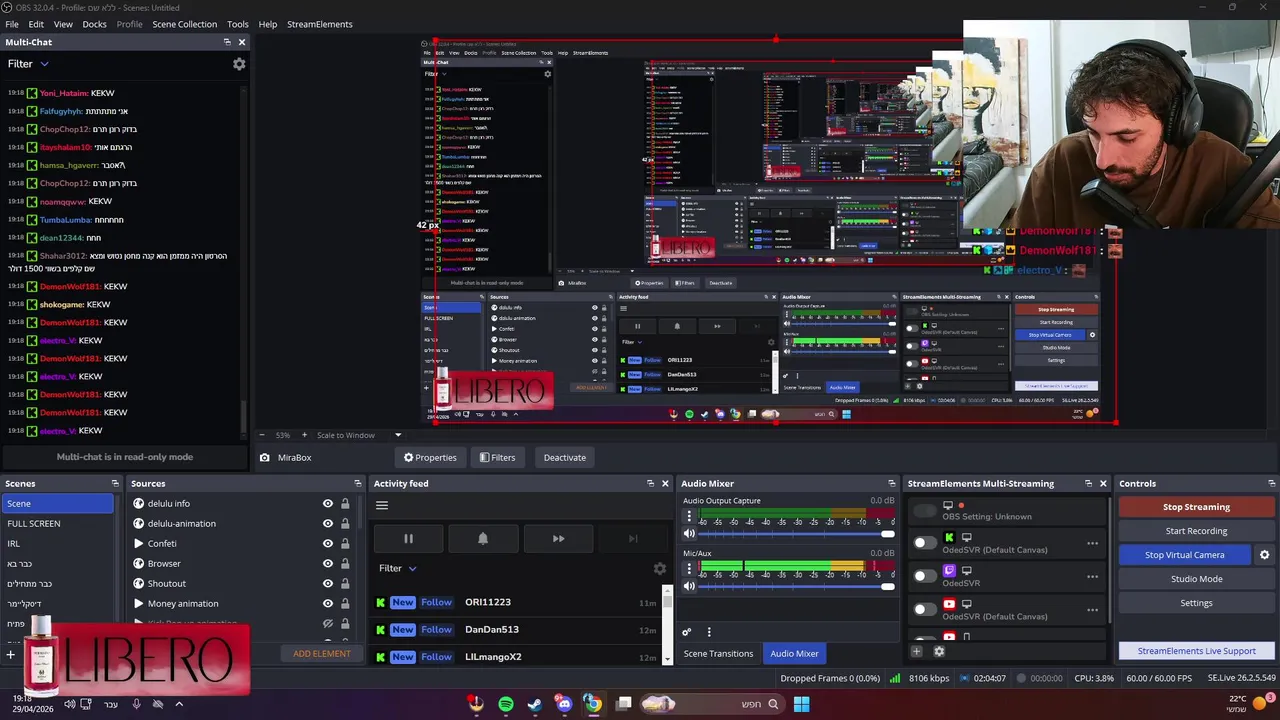Screen dimensions: 1280x720
Task: Expand the Confeti group source
Action: click(138, 543)
